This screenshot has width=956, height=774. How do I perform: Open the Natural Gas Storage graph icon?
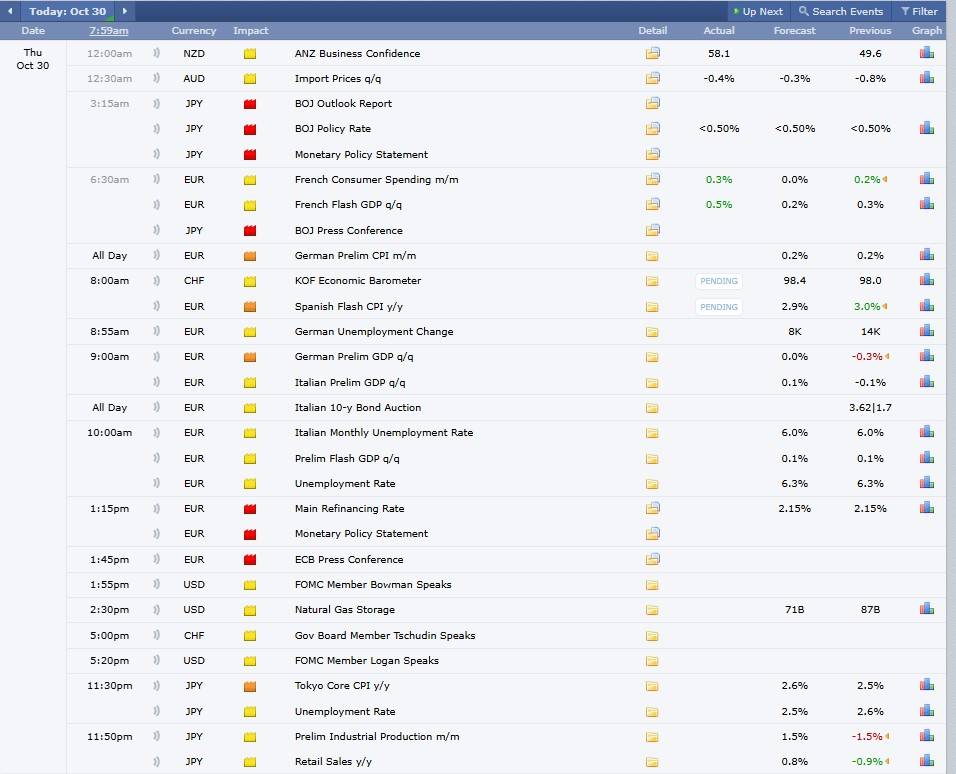(926, 609)
